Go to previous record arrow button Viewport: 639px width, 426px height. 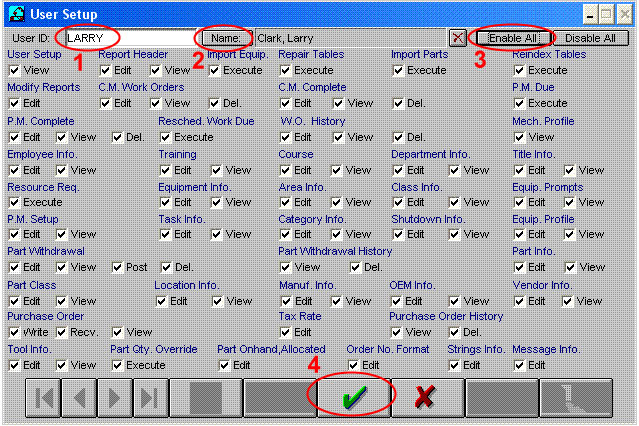79,398
